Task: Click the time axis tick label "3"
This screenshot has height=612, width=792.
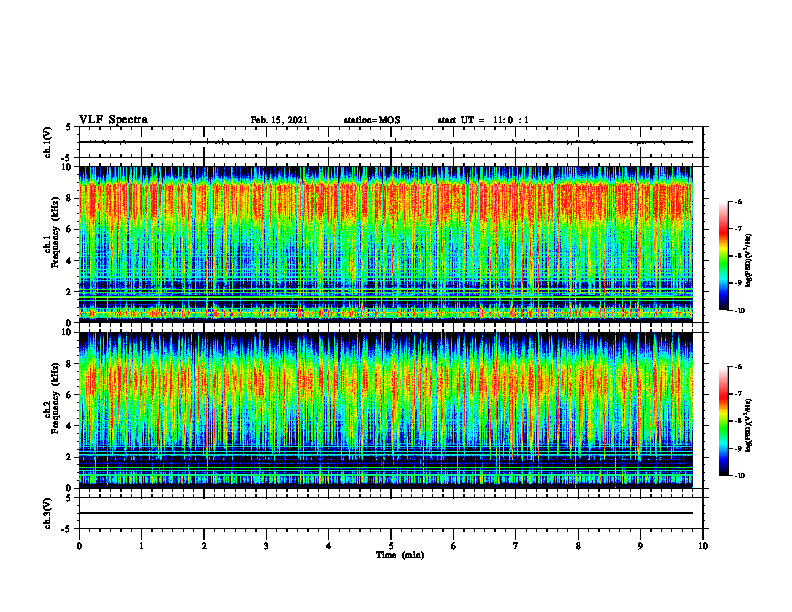Action: 266,546
